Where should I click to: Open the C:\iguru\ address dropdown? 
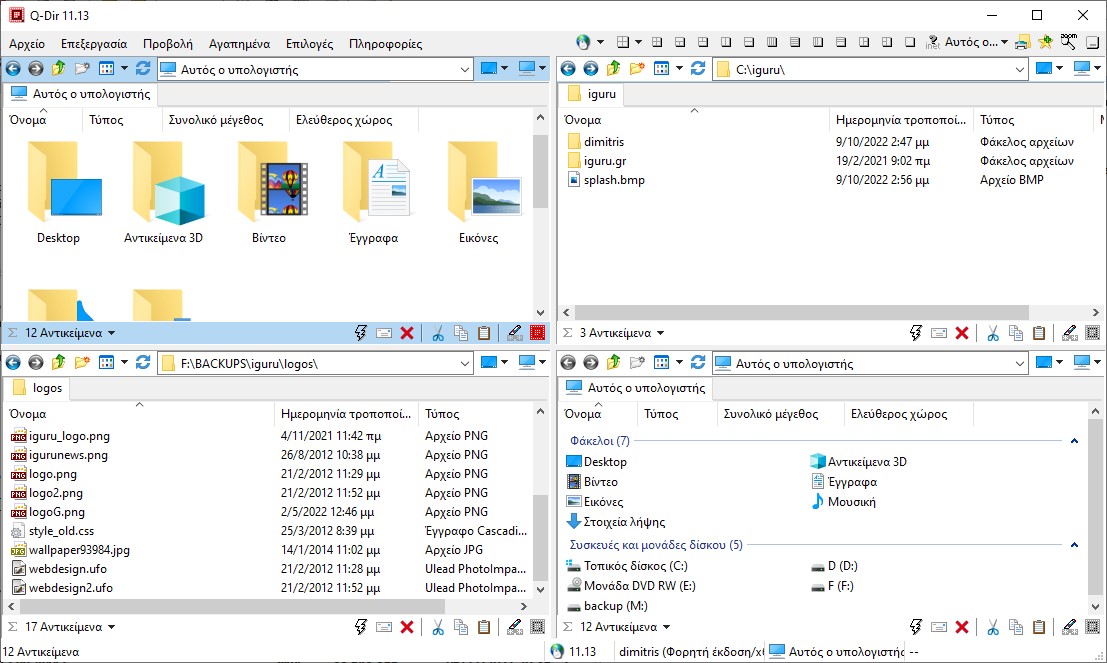1019,69
